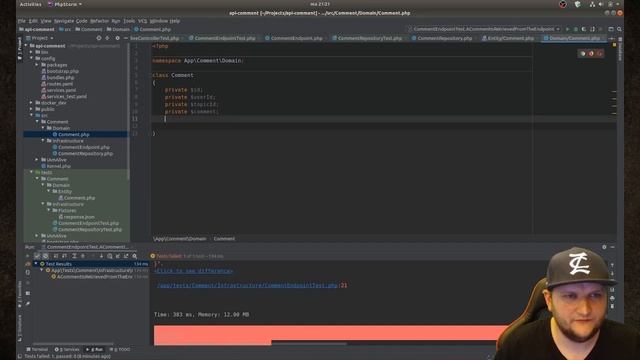The image size is (640, 360).
Task: Open Search Everywhere magnifier in the top-right toolbar
Action: tap(619, 29)
